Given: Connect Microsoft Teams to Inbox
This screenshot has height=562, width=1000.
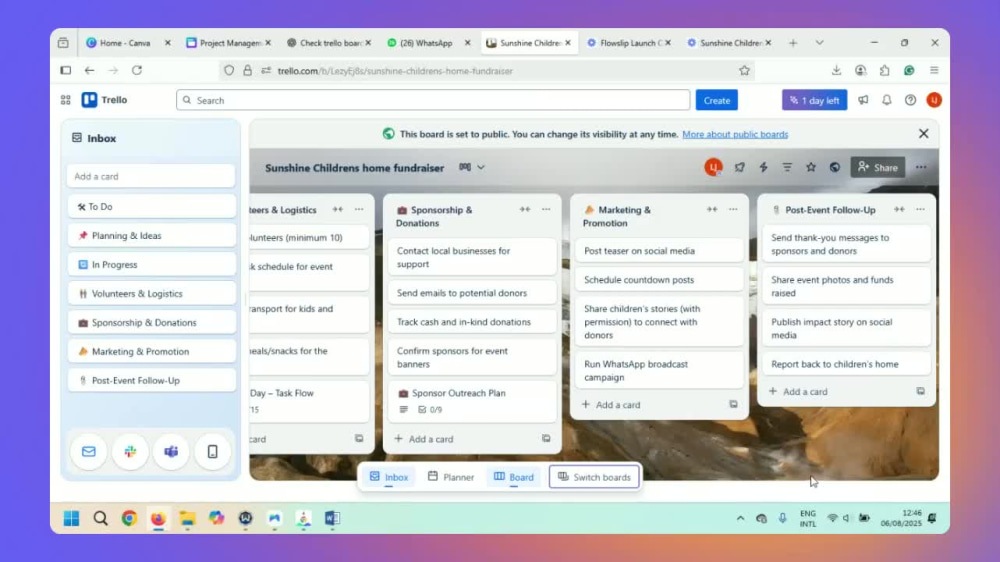Looking at the screenshot, I should pos(171,452).
